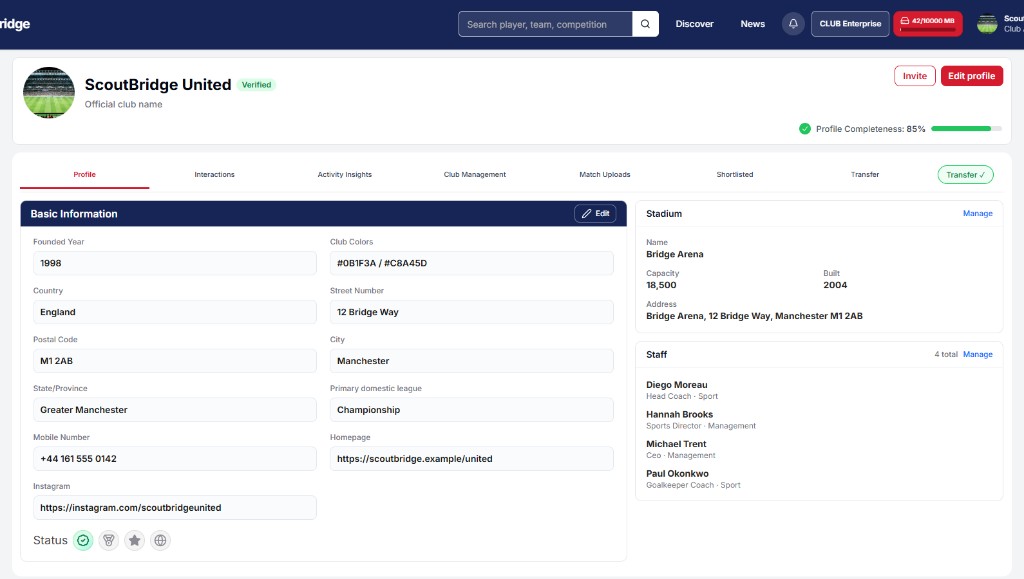Click the stadium address text
Image resolution: width=1024 pixels, height=579 pixels.
click(754, 316)
